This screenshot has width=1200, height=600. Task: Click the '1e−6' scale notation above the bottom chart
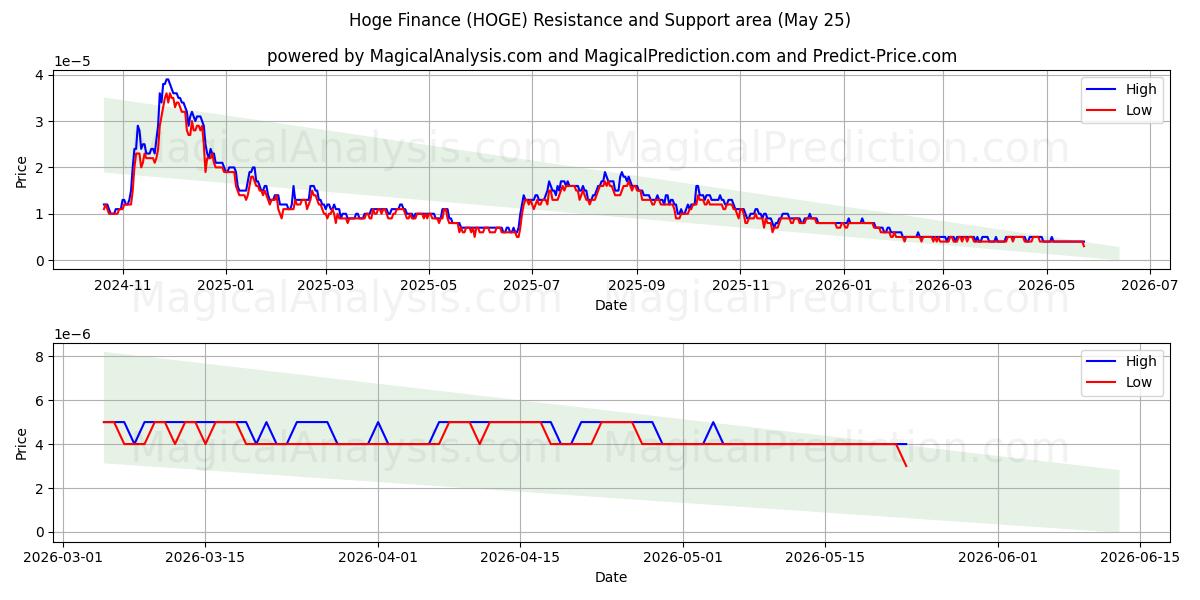tap(71, 334)
